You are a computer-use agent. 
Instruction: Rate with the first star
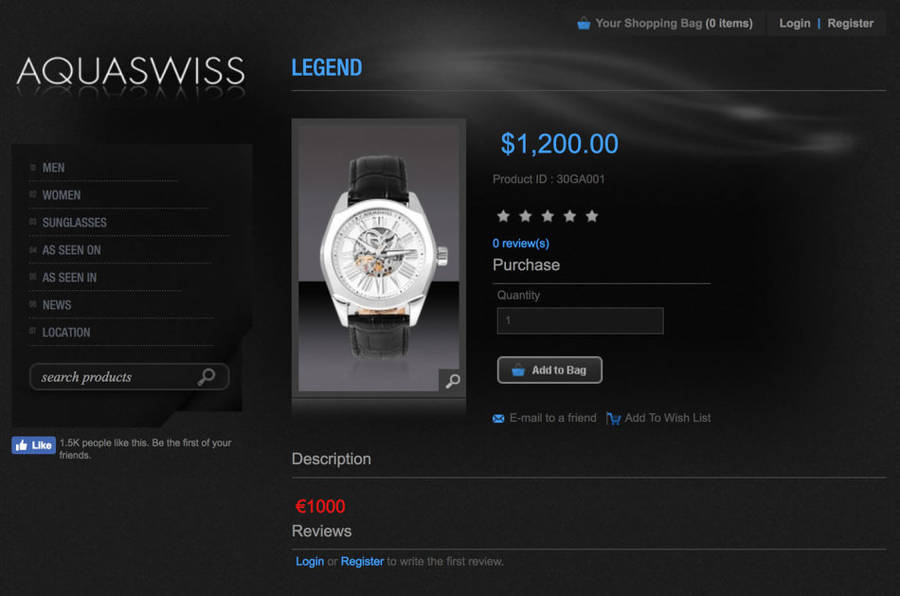503,216
